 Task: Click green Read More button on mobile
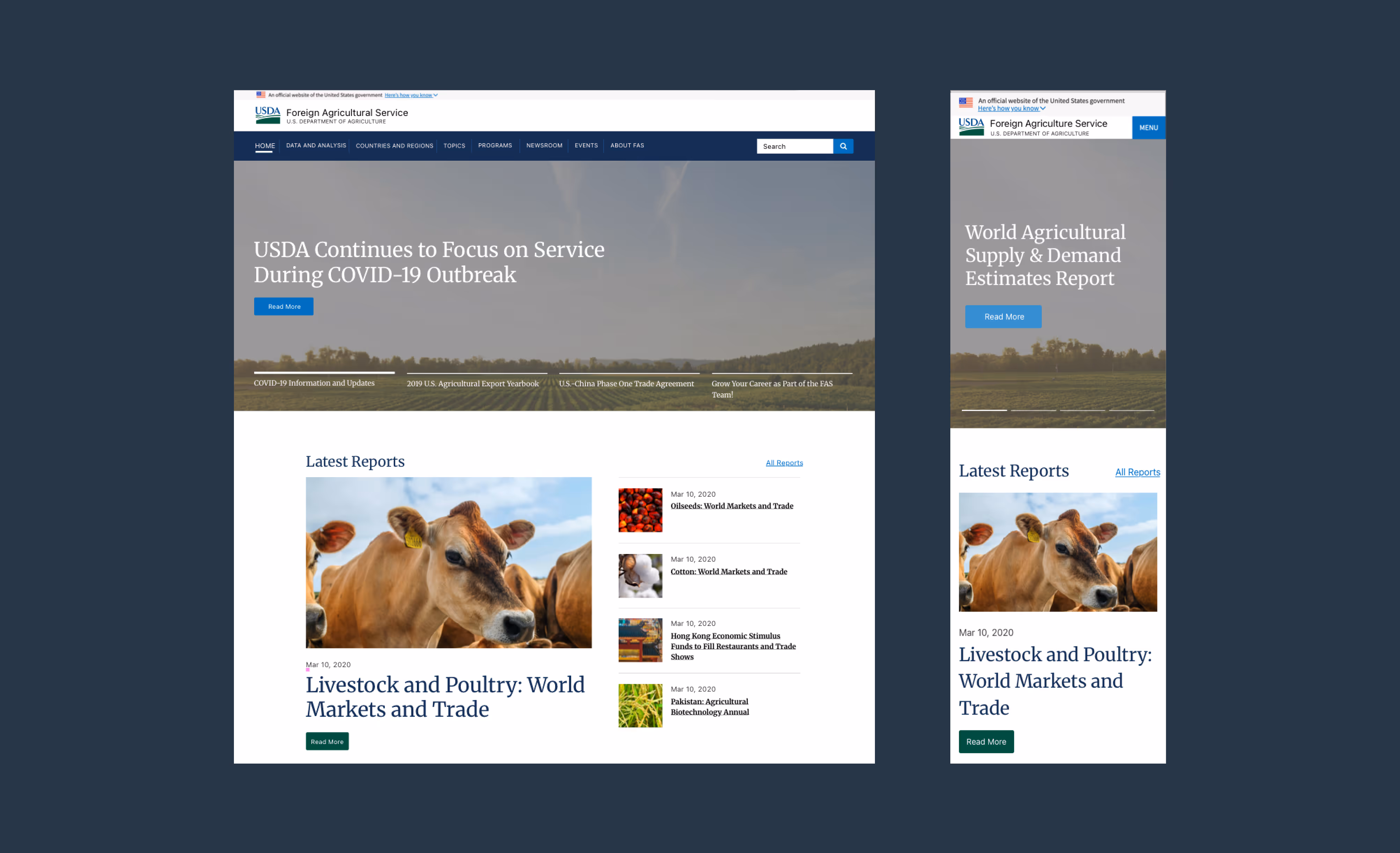tap(986, 742)
